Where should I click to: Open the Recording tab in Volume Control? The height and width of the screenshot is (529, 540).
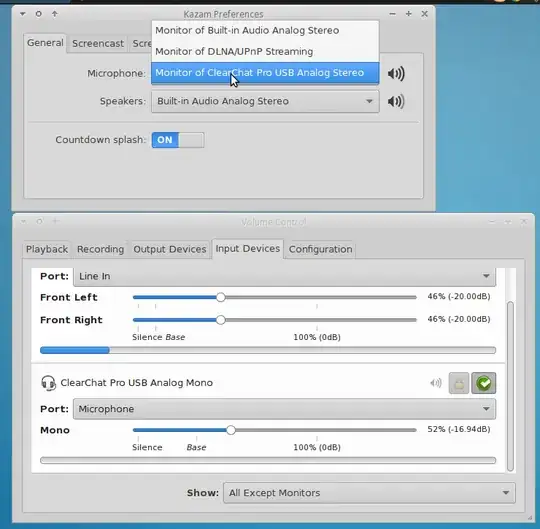[101, 249]
